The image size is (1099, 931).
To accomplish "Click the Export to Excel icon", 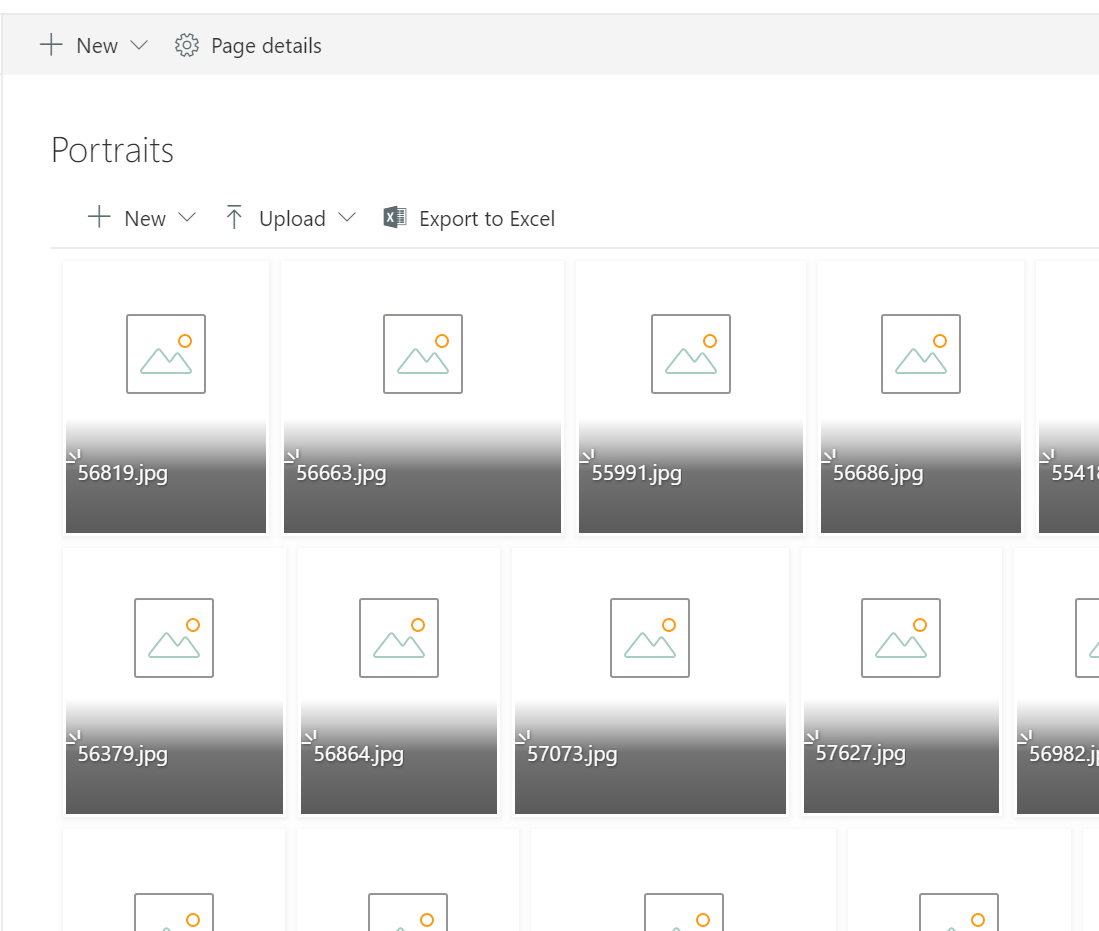I will [393, 218].
